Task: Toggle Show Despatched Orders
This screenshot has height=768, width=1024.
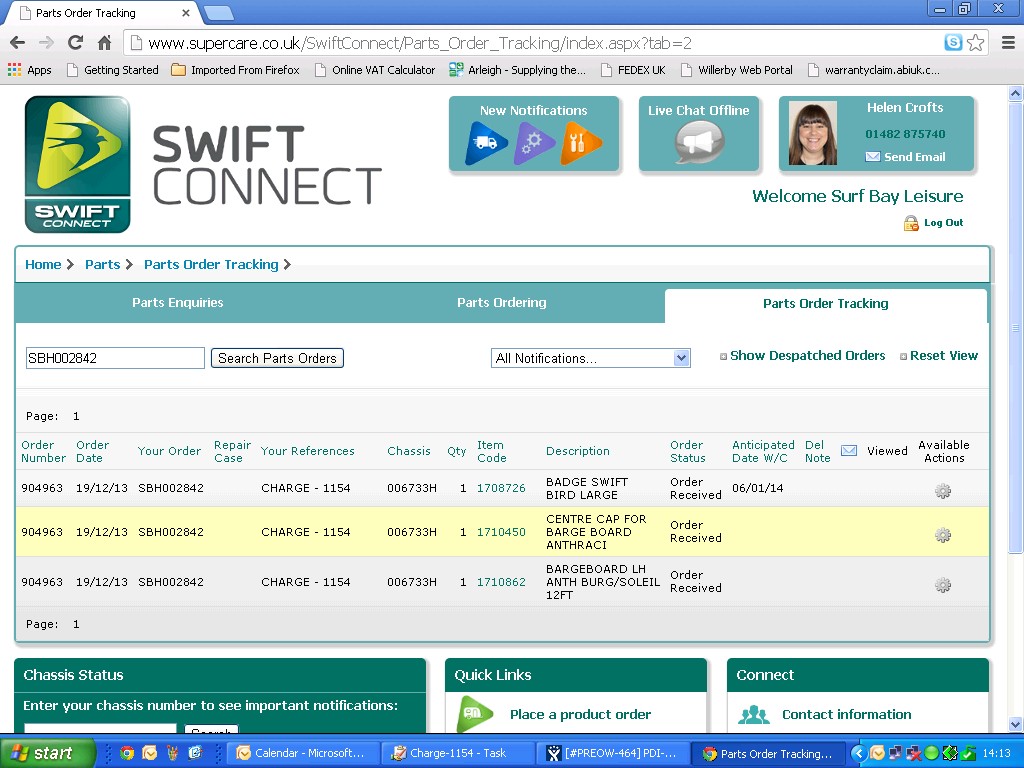Action: tap(807, 356)
